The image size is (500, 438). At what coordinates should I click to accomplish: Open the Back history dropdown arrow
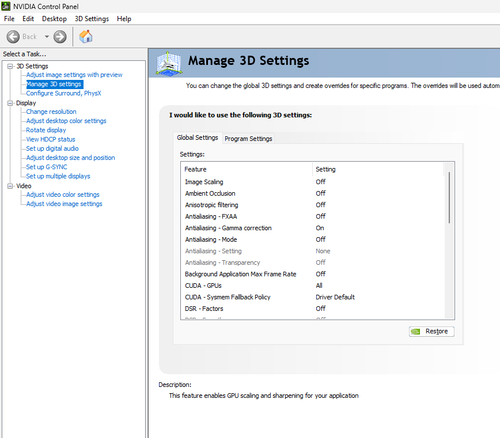(x=47, y=37)
